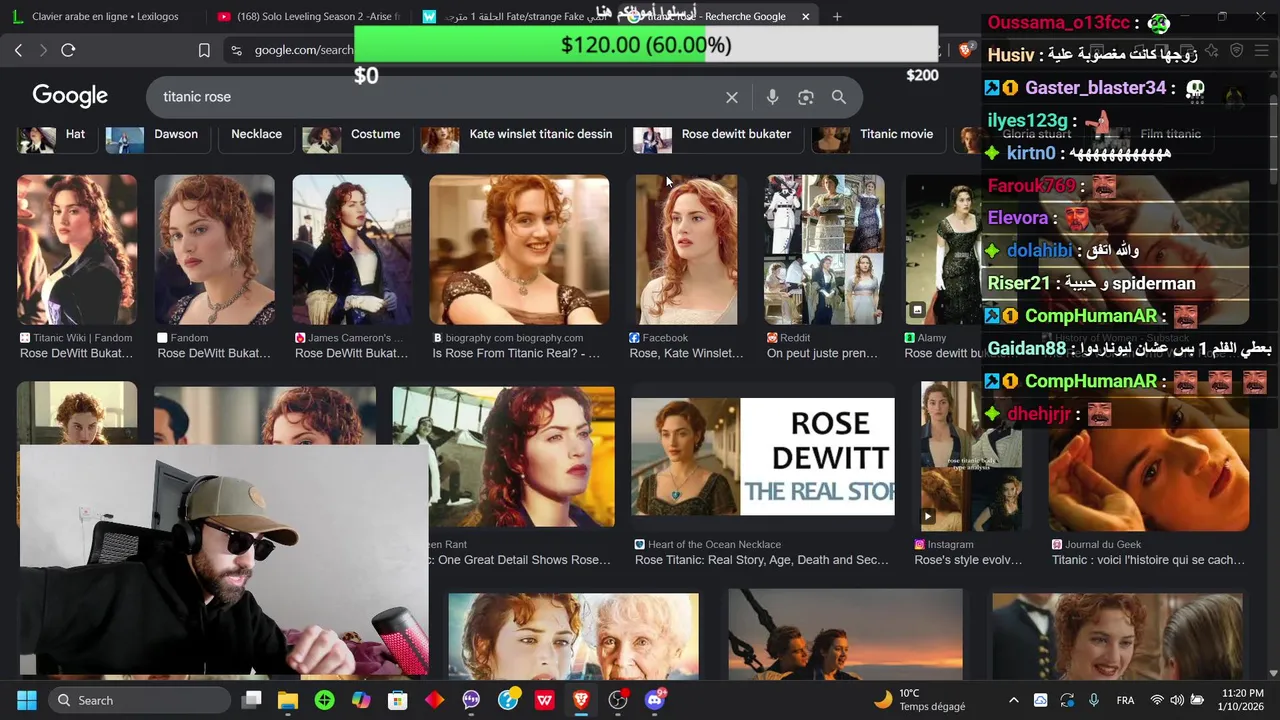1280x720 pixels.
Task: Click the microphone icon in system tray
Action: [1094, 700]
